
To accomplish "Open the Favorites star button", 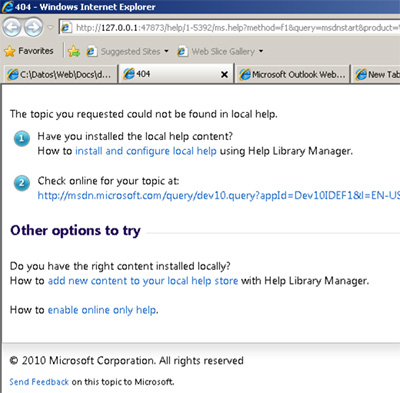I will (29, 51).
